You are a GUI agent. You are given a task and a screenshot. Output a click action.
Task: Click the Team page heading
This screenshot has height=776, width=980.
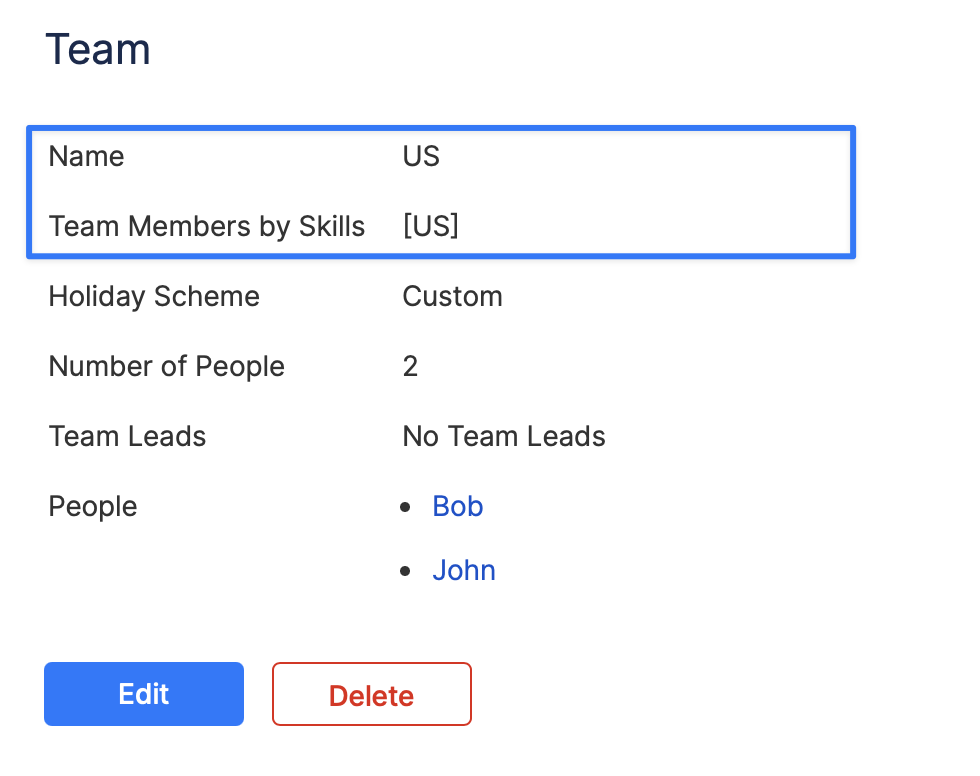coord(98,49)
